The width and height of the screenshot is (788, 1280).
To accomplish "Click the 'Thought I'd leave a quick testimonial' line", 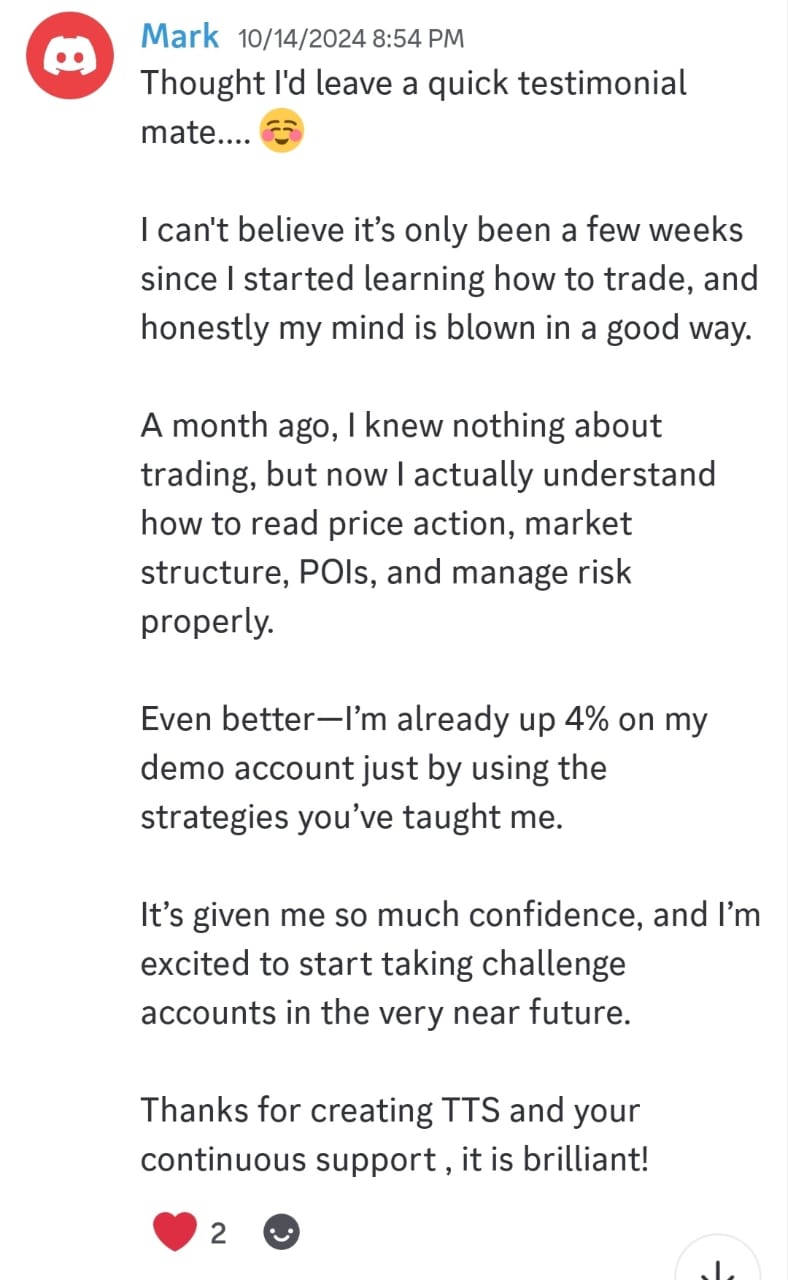I will (413, 83).
